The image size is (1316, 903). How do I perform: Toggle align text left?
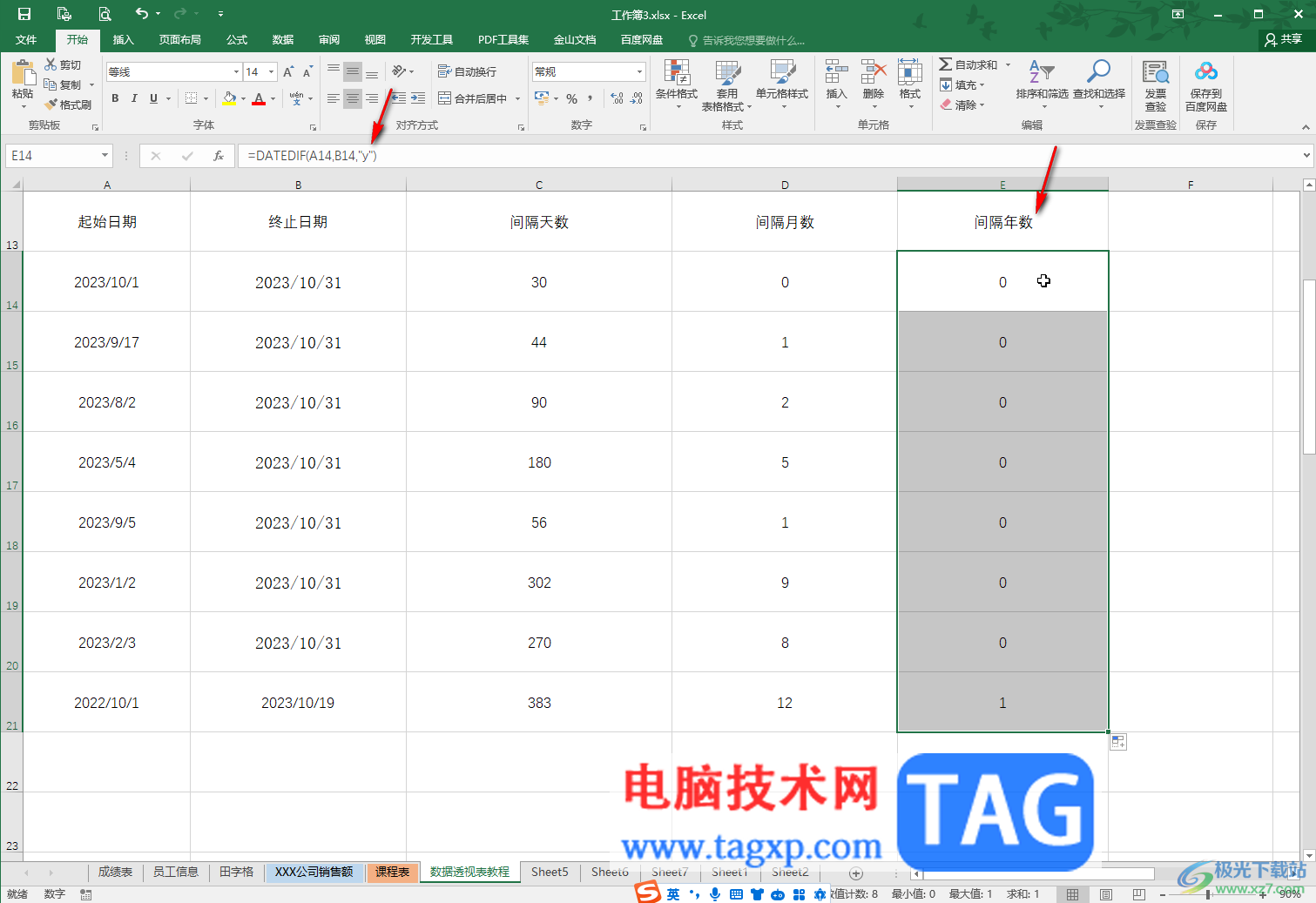pos(334,98)
